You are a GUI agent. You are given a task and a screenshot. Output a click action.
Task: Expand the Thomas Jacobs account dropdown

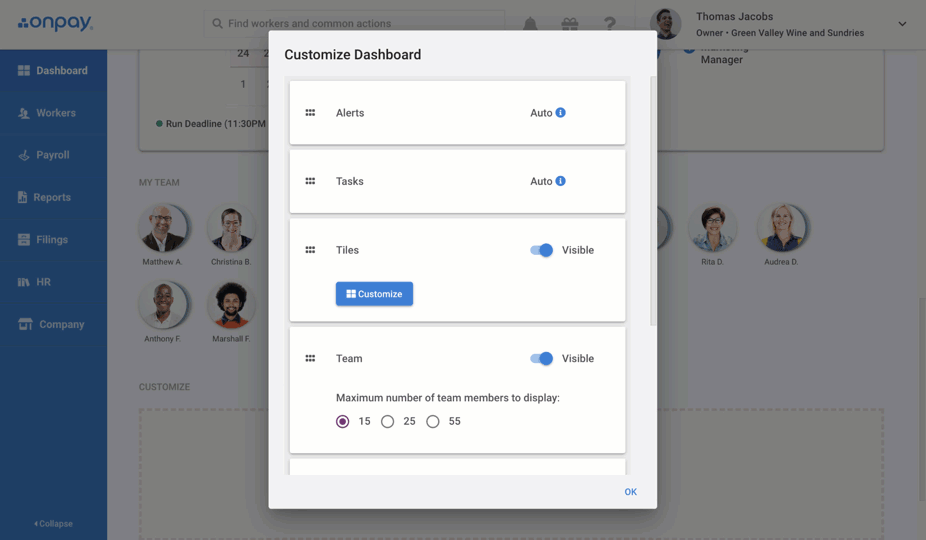(x=901, y=24)
